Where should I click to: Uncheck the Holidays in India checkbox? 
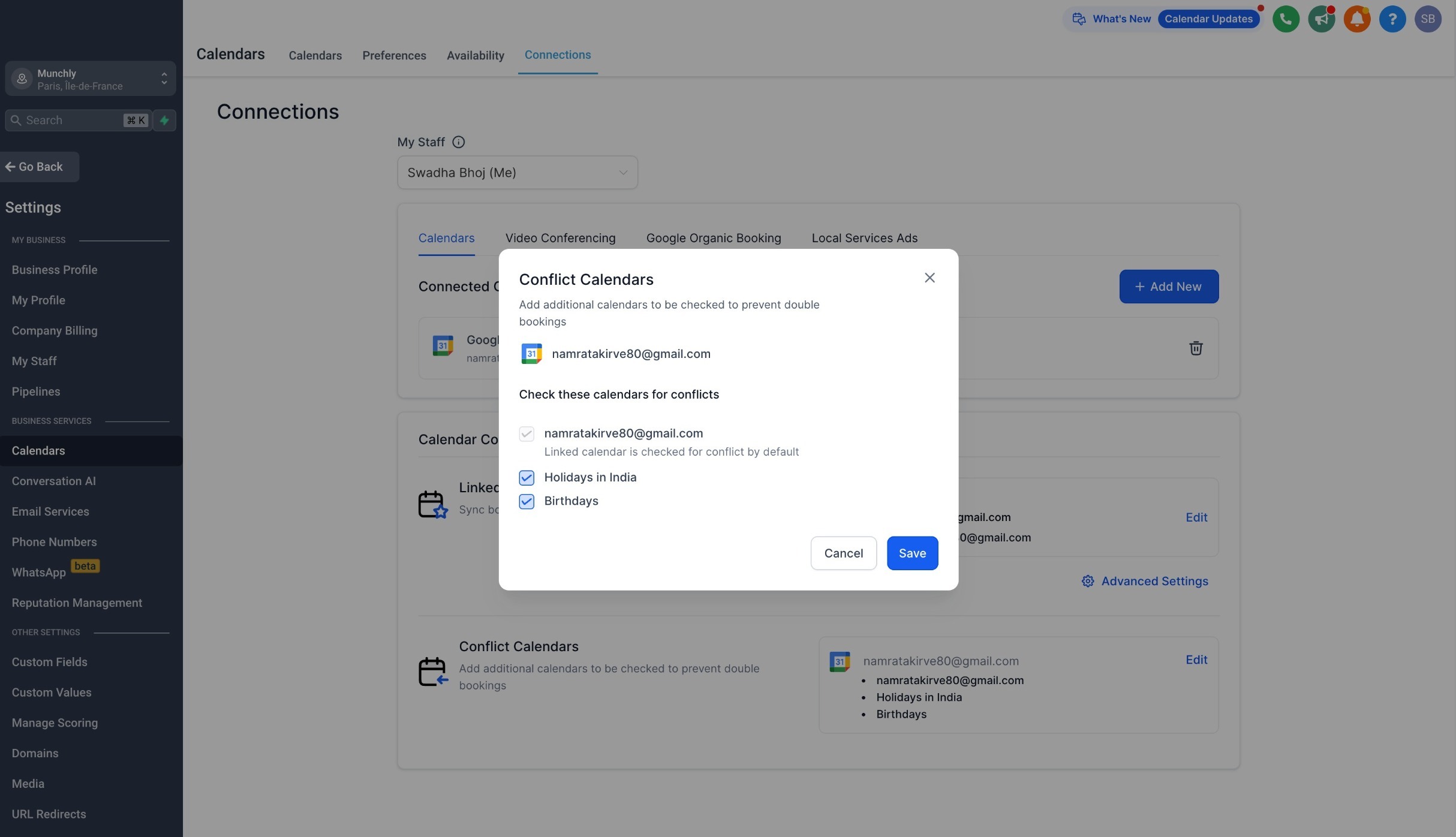(x=527, y=478)
